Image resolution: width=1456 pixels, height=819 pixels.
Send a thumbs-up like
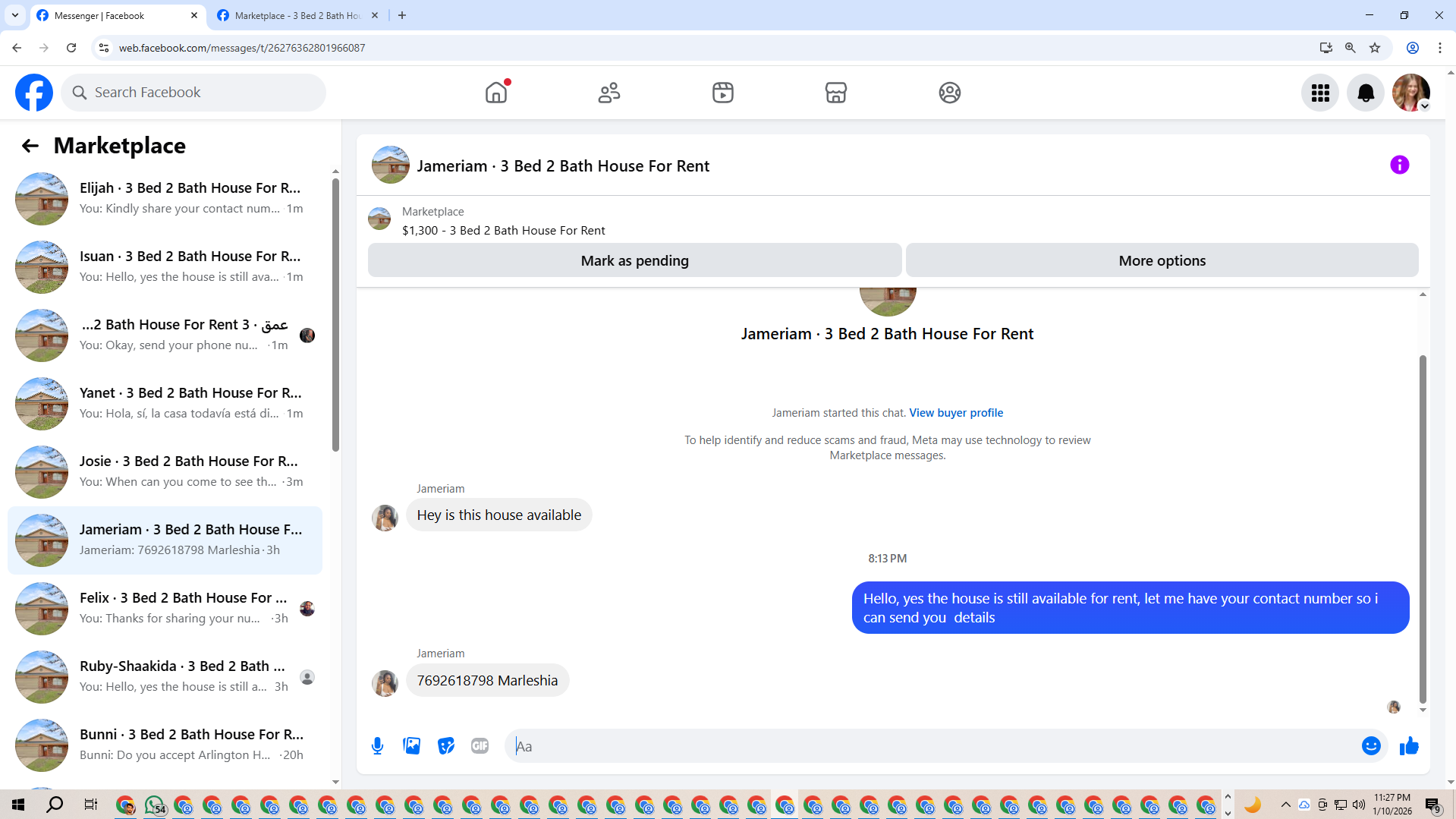tap(1409, 746)
